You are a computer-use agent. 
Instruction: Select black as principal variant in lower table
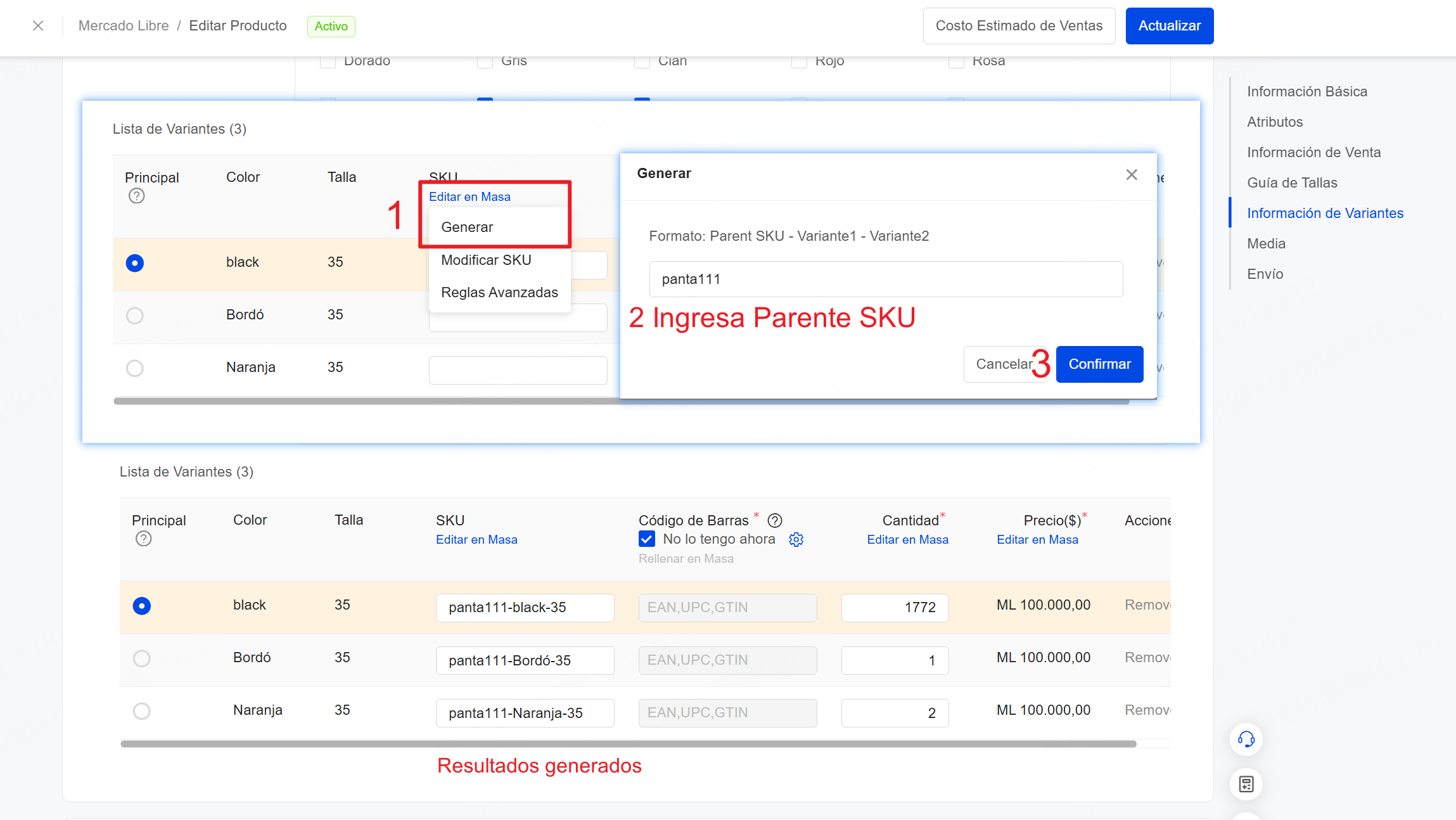pyautogui.click(x=142, y=606)
